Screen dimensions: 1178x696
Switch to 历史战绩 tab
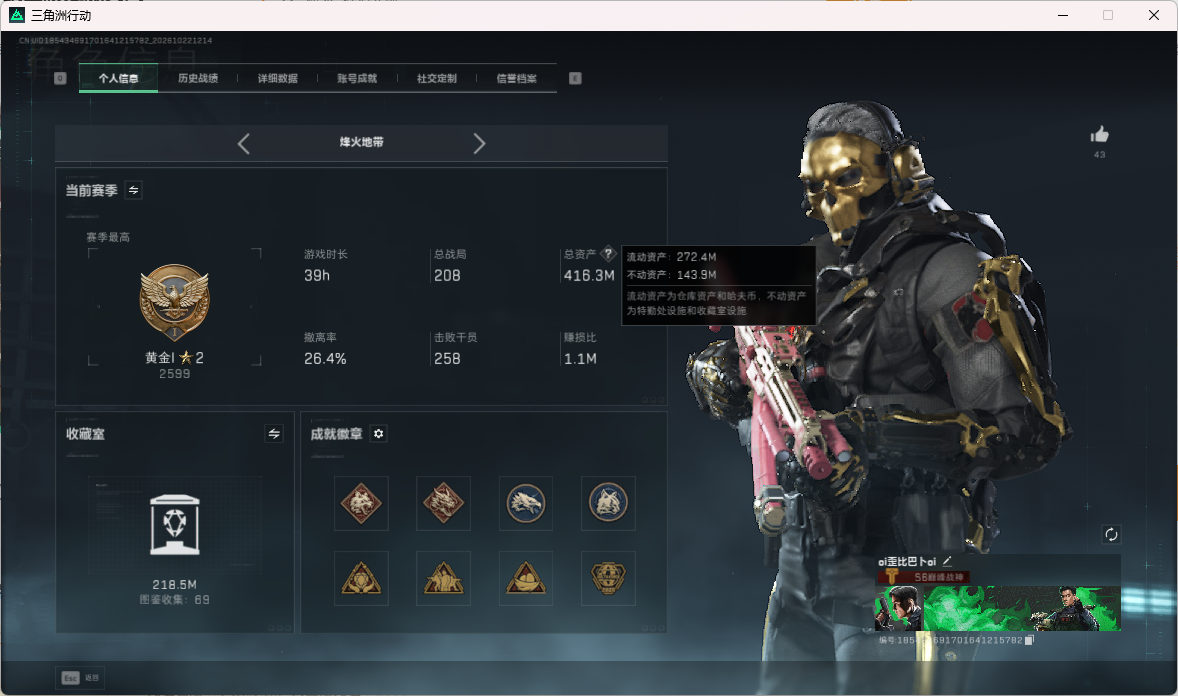[x=198, y=78]
